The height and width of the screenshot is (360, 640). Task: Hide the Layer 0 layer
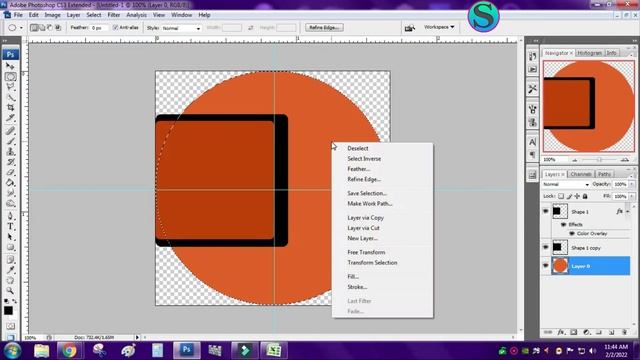click(546, 266)
